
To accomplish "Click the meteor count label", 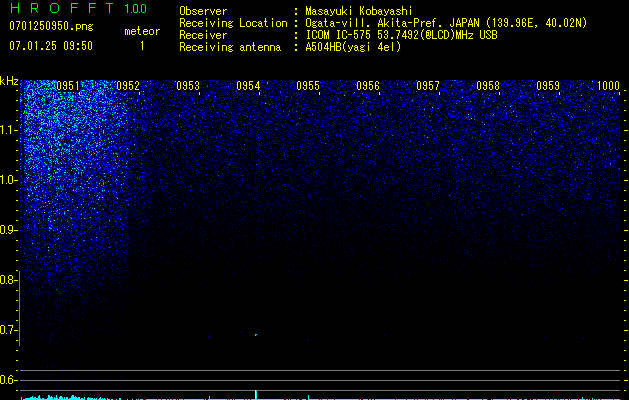I will click(142, 31).
